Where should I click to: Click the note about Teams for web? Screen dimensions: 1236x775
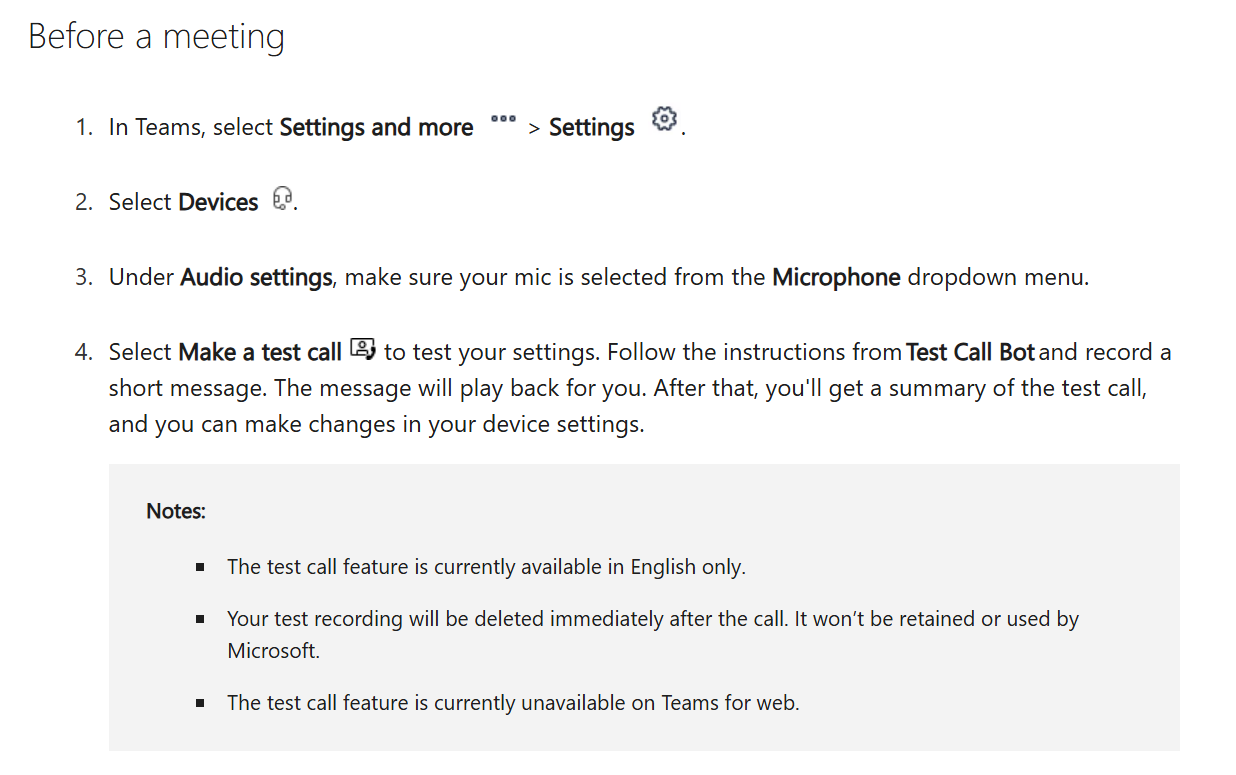coord(513,703)
